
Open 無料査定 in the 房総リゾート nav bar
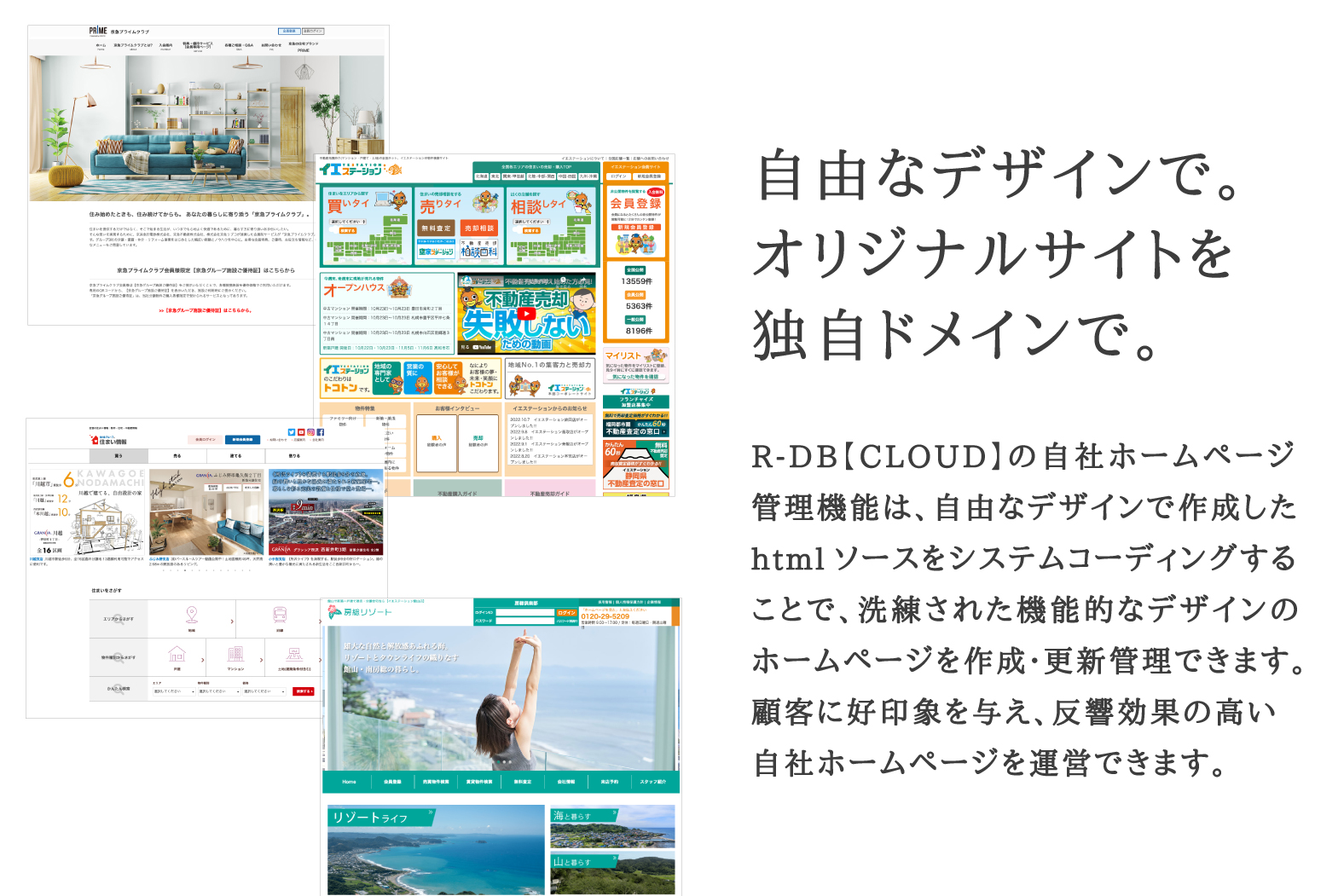tap(523, 782)
